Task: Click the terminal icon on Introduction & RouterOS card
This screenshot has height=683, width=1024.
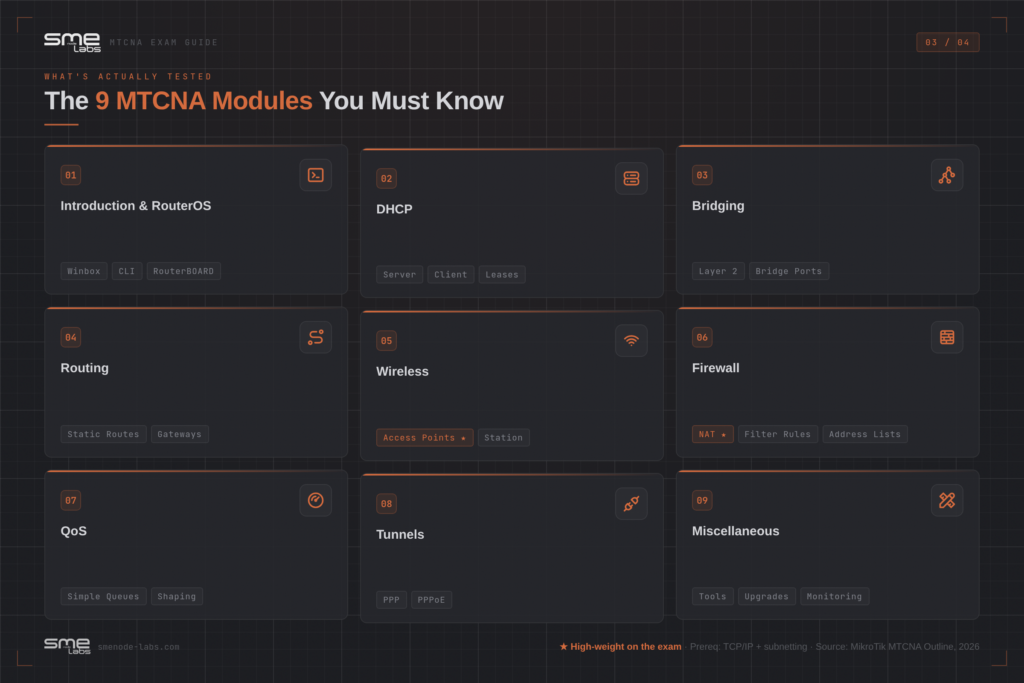Action: coord(315,175)
